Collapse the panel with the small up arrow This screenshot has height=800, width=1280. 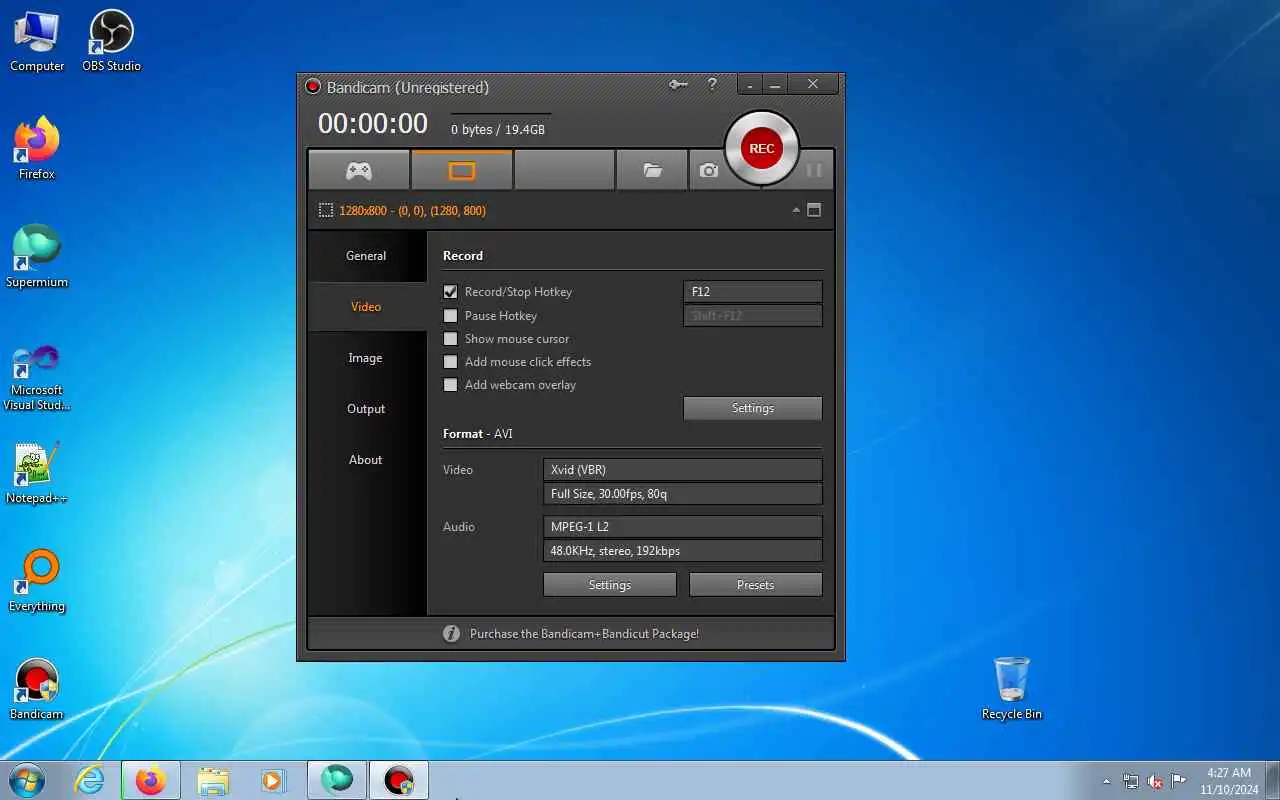tap(796, 210)
